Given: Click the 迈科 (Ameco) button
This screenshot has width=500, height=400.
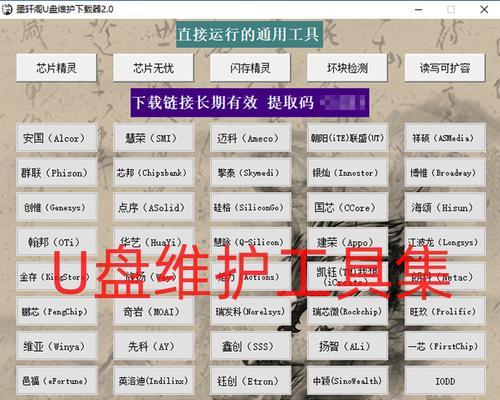Looking at the screenshot, I should [x=250, y=138].
